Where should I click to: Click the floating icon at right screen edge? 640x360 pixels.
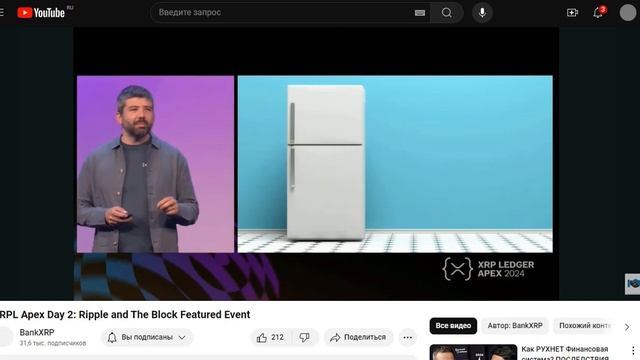pyautogui.click(x=633, y=284)
